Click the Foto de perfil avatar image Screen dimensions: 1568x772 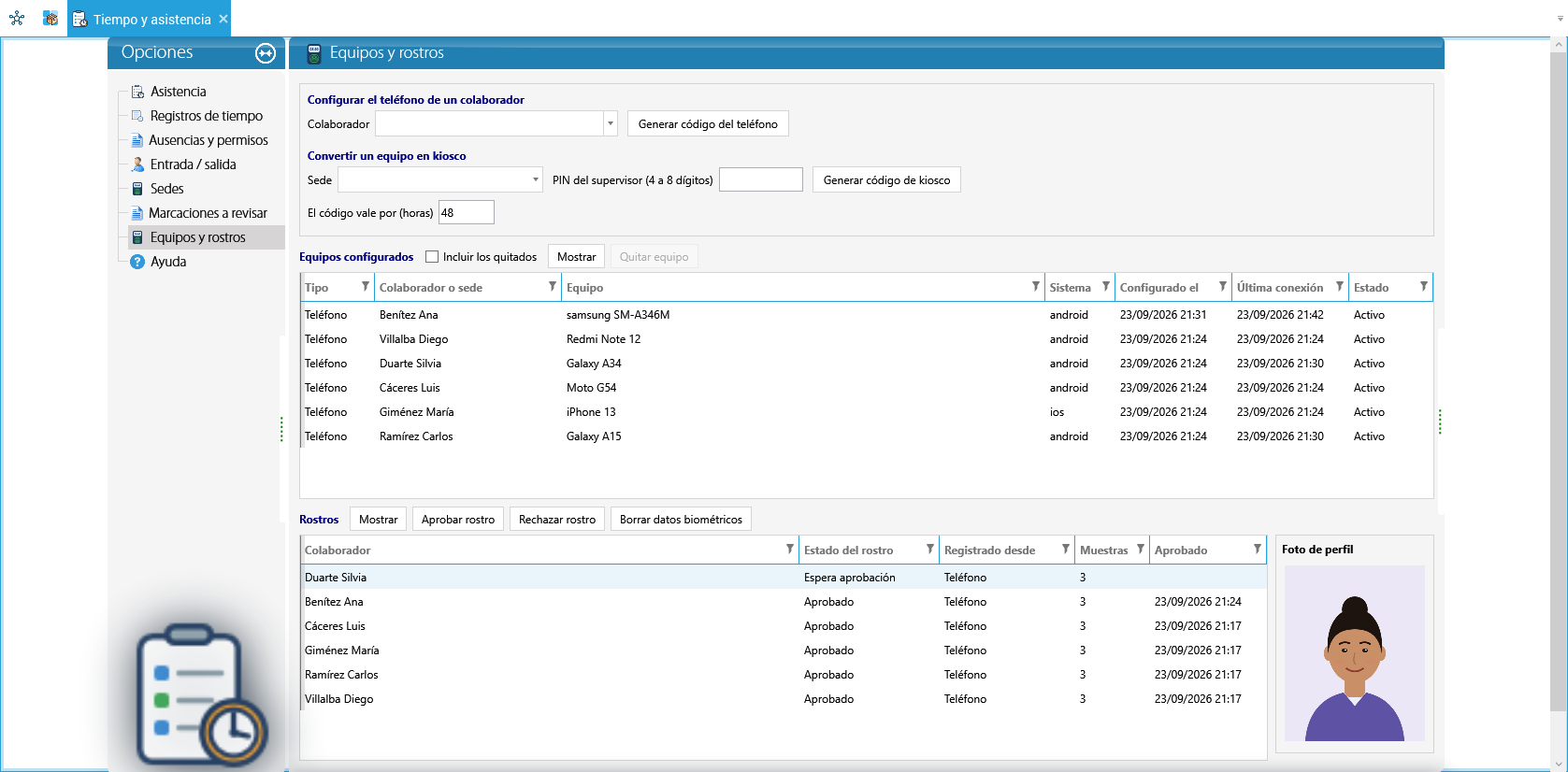click(1355, 653)
